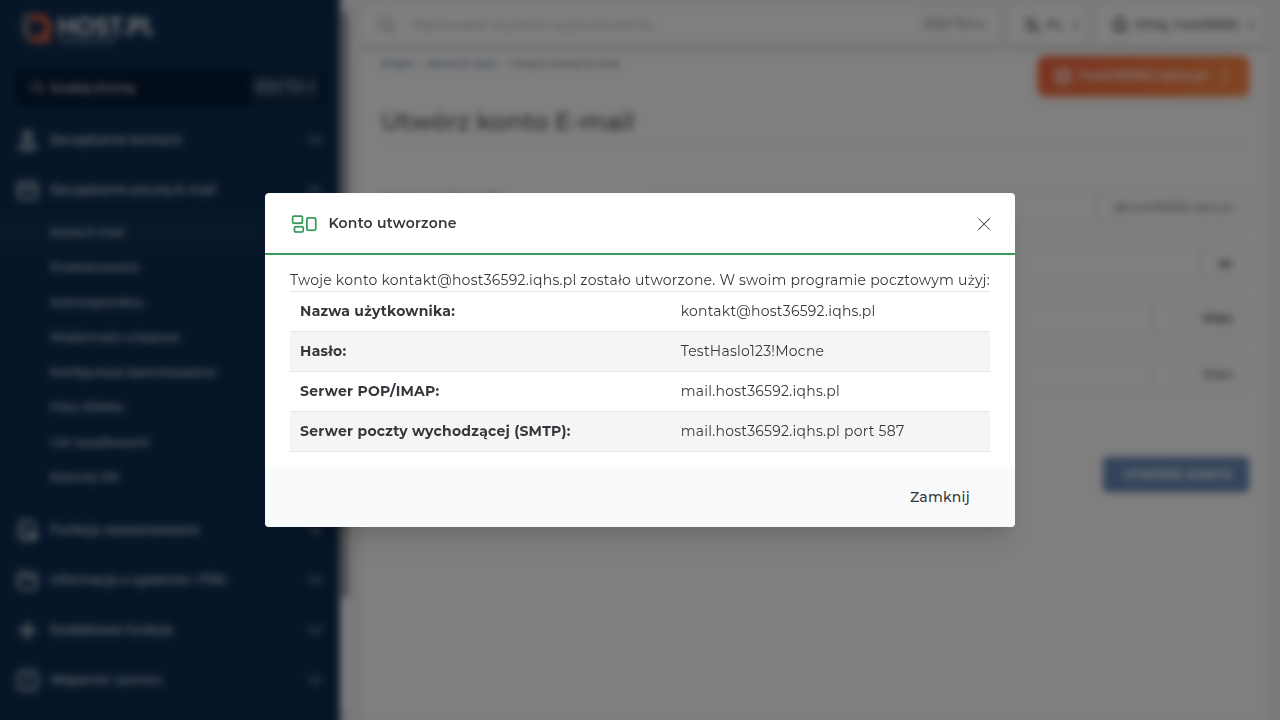Open the language dropdown in the top bar
This screenshot has height=720, width=1280.
[1050, 24]
